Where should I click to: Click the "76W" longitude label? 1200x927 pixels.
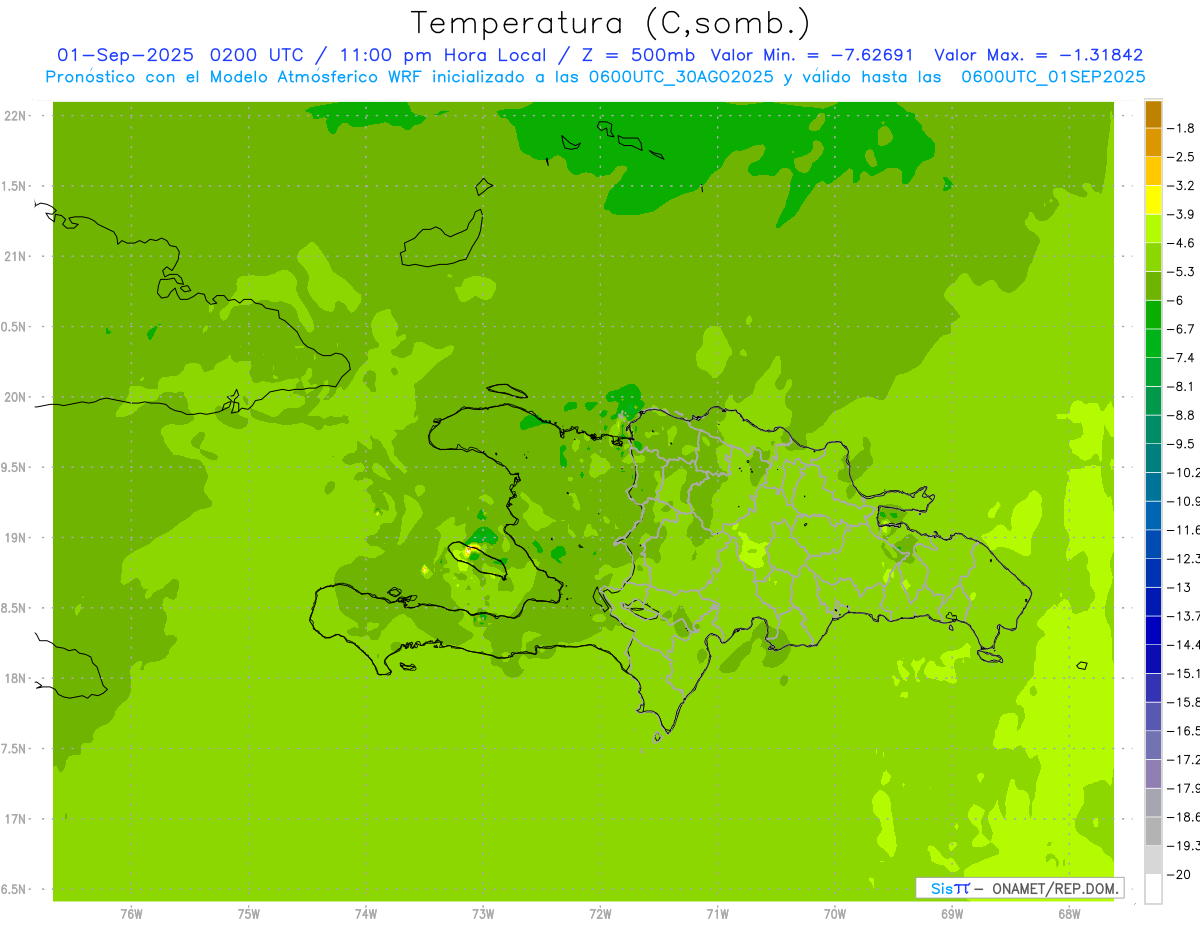point(131,913)
